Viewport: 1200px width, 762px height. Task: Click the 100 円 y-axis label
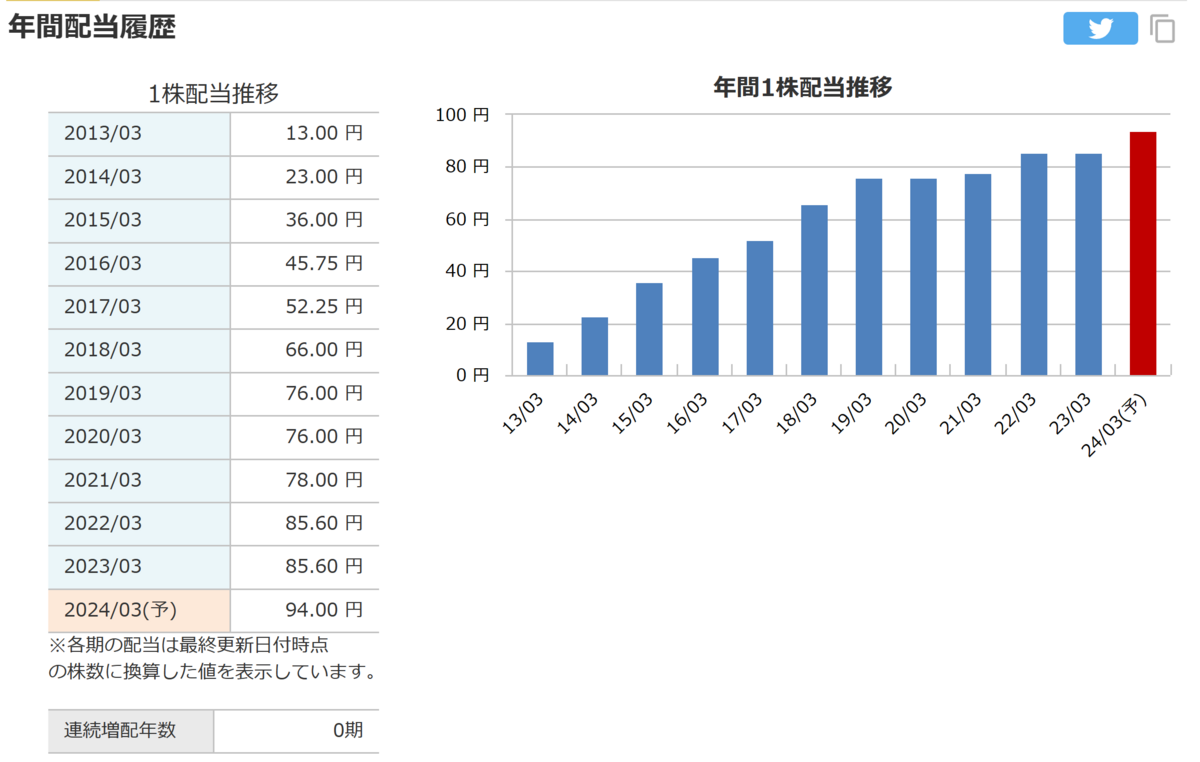pos(462,115)
